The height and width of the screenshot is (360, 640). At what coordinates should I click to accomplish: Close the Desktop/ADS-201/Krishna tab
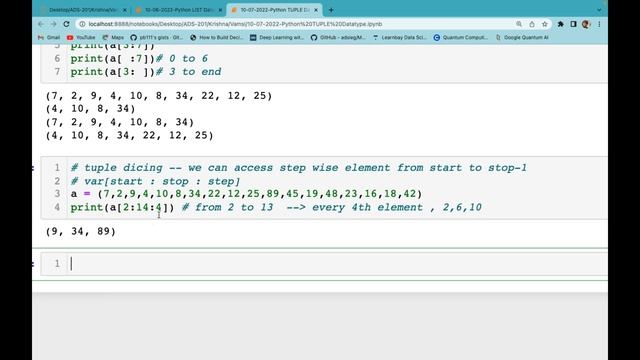tap(124, 10)
